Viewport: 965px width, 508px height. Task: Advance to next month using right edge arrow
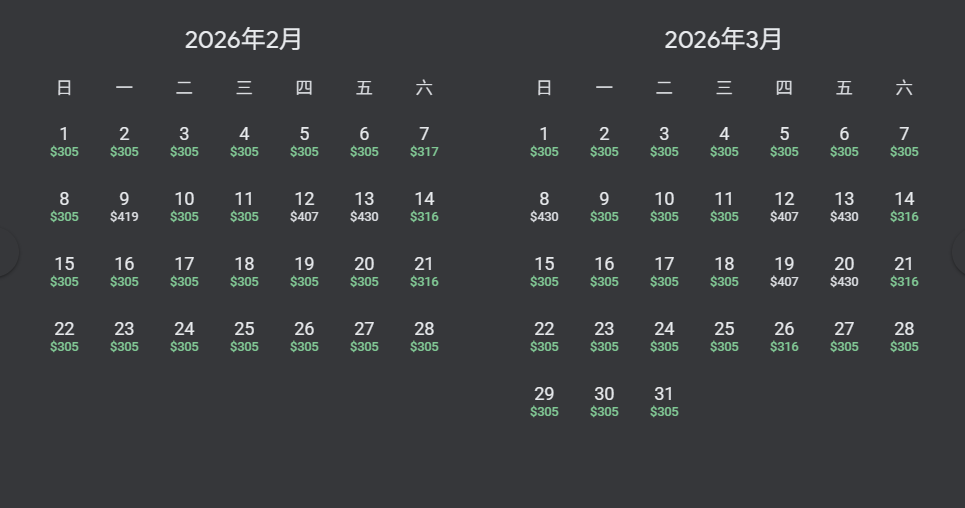[959, 254]
